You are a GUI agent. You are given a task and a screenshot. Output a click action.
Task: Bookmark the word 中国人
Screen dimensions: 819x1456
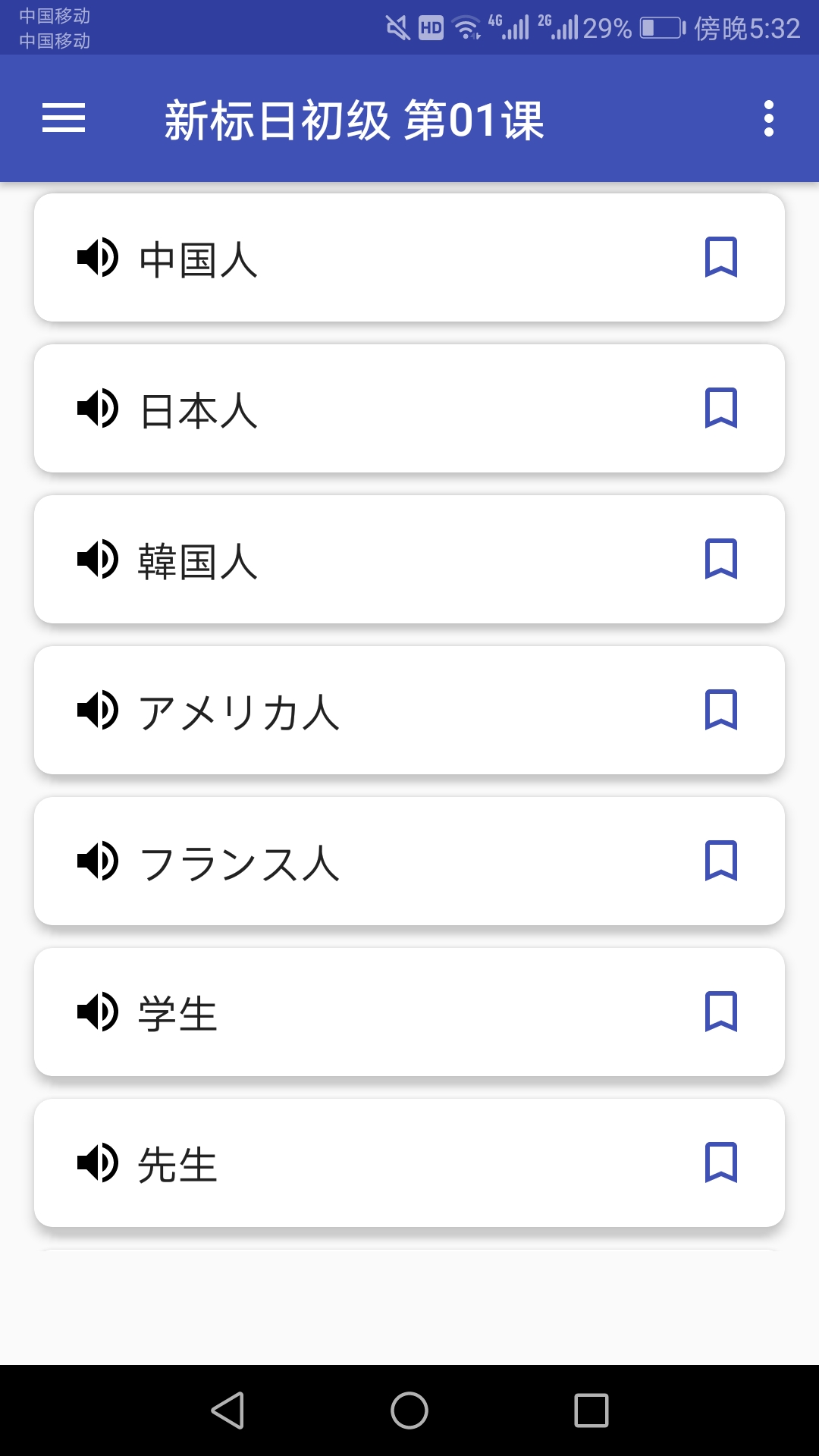tap(720, 257)
